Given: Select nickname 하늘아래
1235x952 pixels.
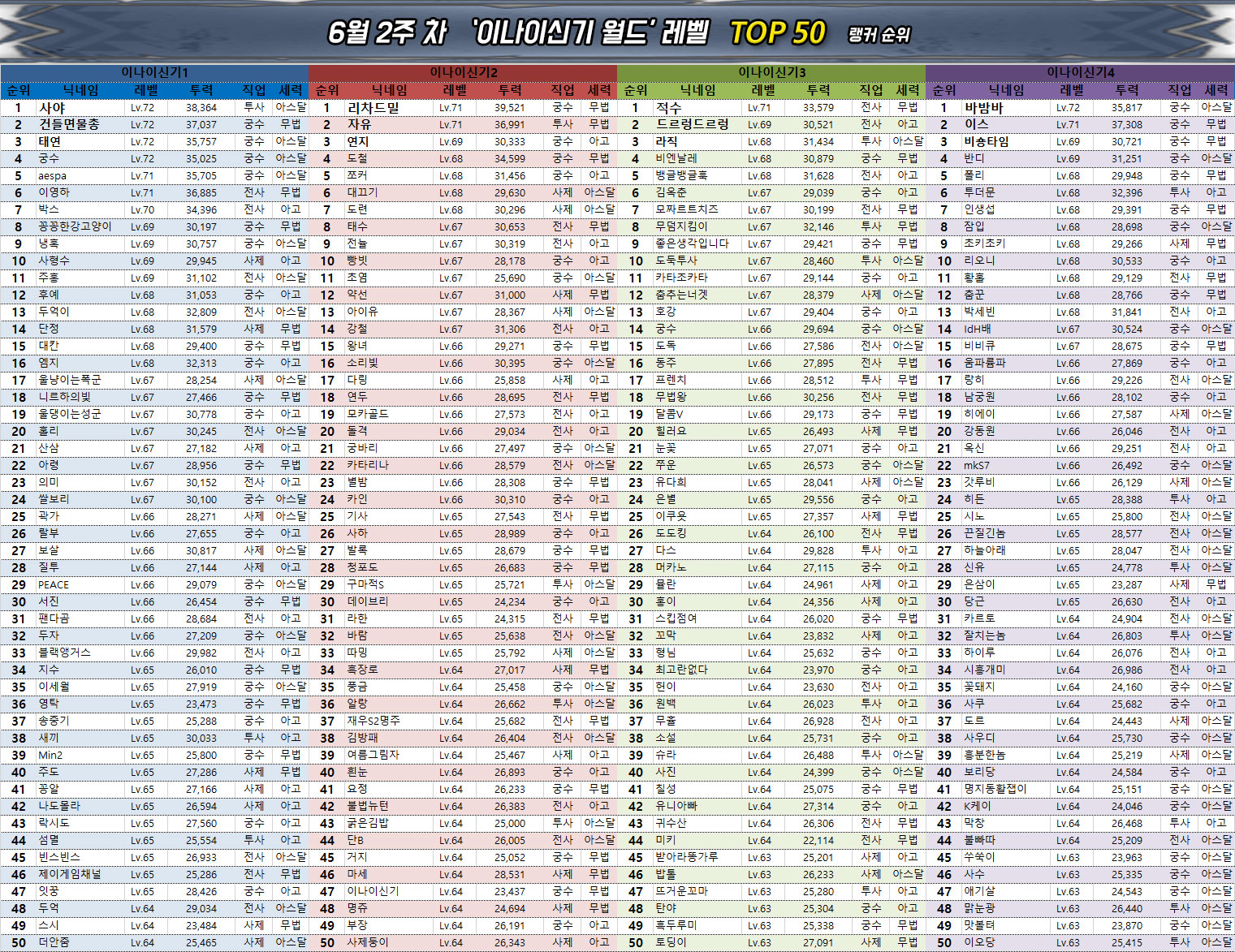Looking at the screenshot, I should click(x=984, y=550).
